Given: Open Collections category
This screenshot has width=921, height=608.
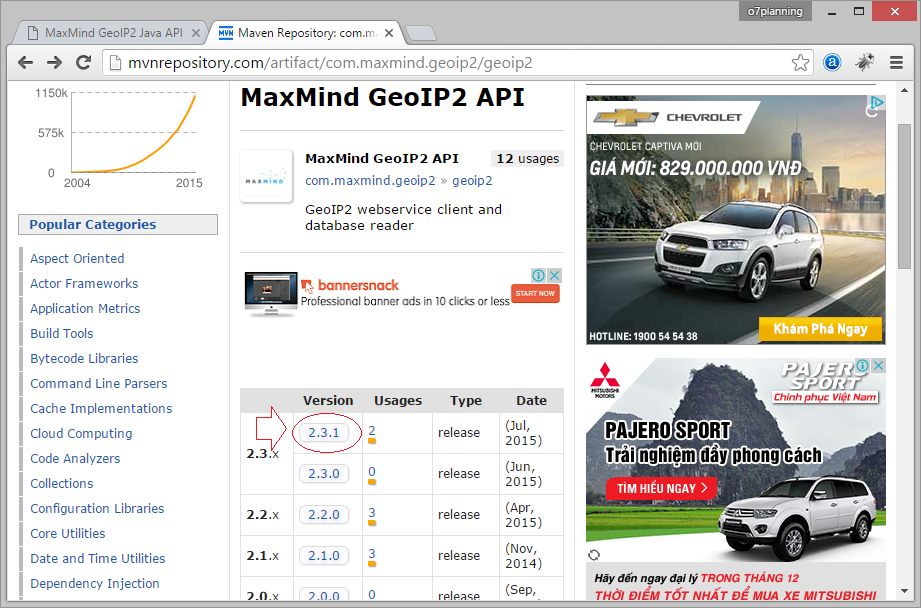Looking at the screenshot, I should click(x=62, y=483).
